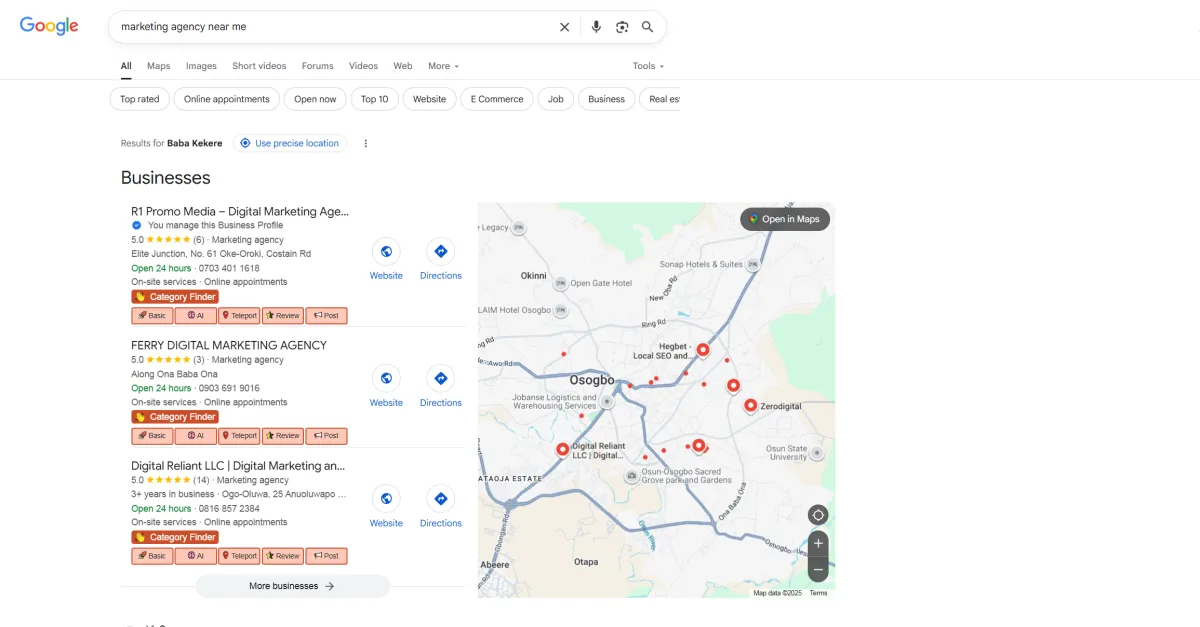Apply the Business filter chip
Screen dimensions: 1200x627
606,99
